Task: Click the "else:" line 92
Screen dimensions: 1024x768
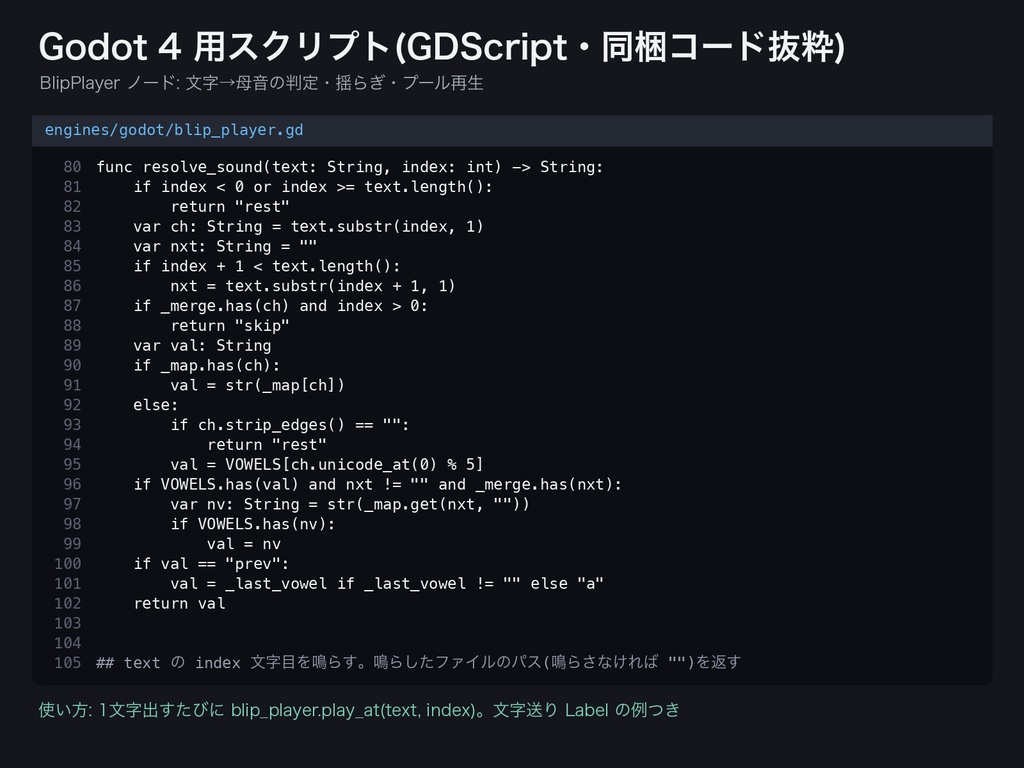Action: (155, 405)
